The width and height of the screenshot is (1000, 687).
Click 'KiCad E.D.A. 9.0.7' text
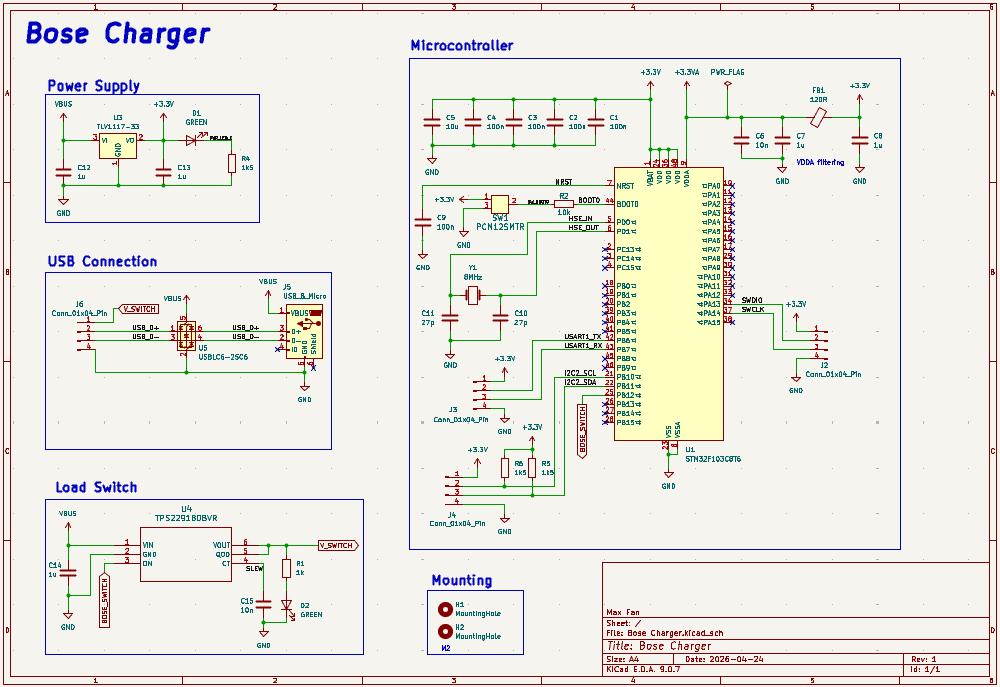643,669
